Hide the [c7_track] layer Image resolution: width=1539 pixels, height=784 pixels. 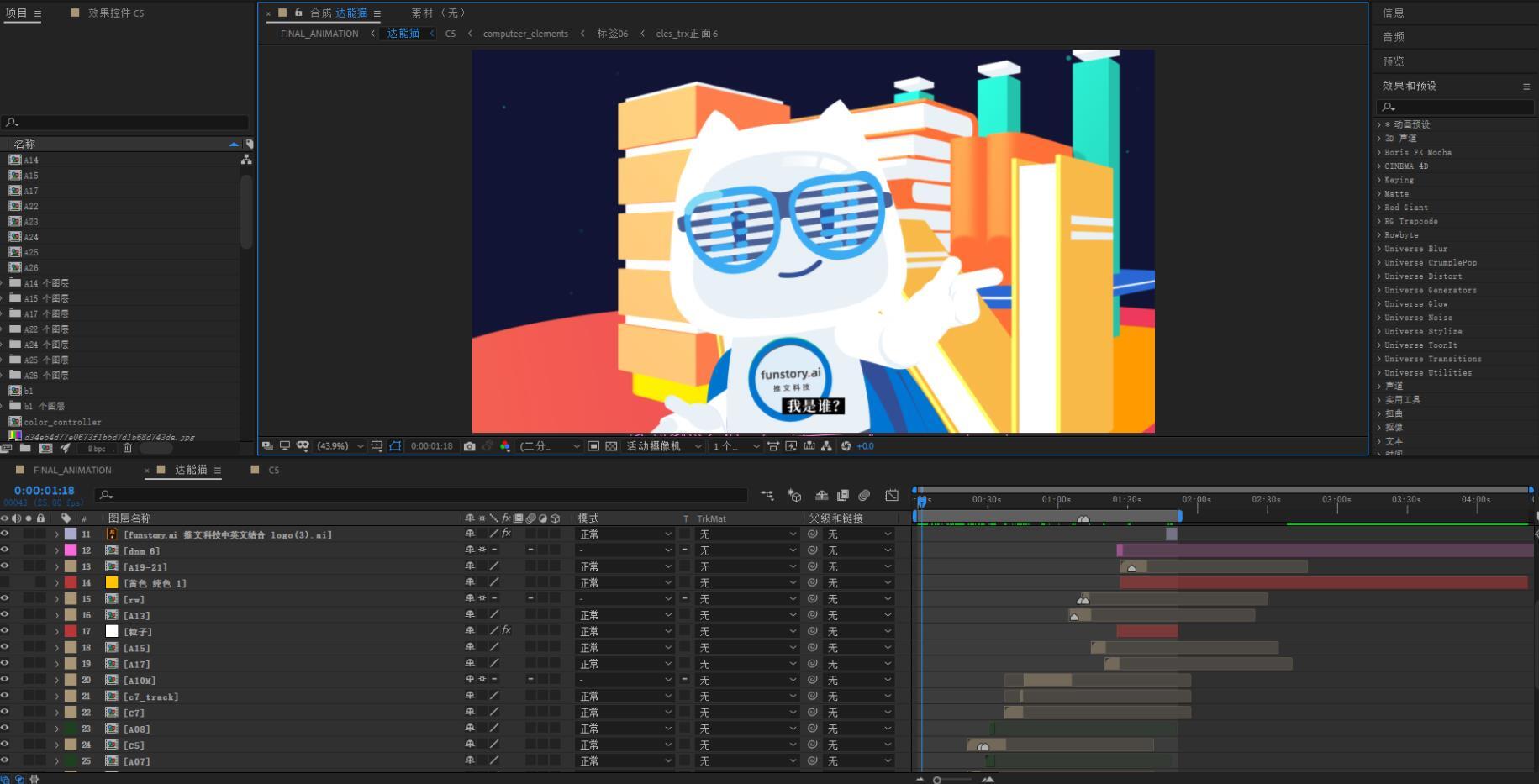(5, 696)
